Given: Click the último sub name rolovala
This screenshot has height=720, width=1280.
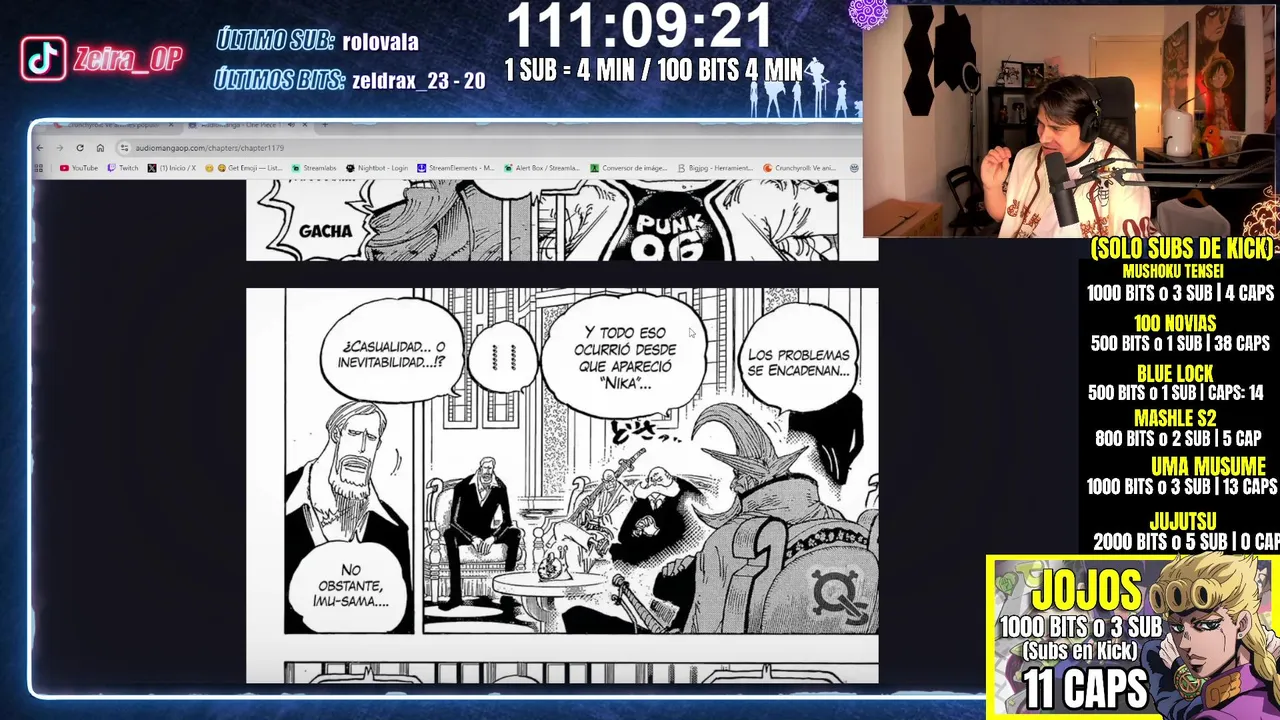Looking at the screenshot, I should (x=380, y=42).
